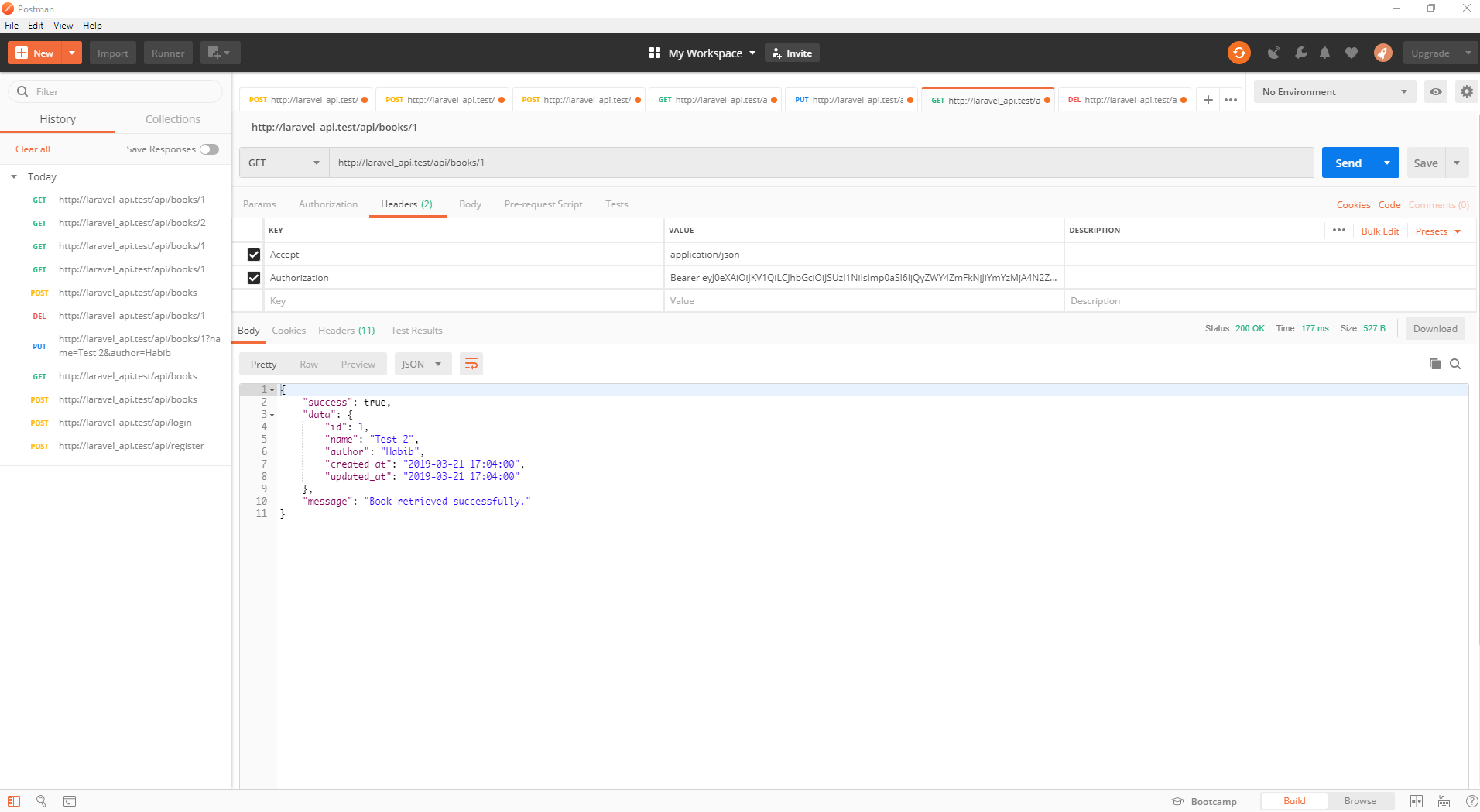Open keyboard shortcuts icon in status bar
Screen dimensions: 1480x812
1444,801
